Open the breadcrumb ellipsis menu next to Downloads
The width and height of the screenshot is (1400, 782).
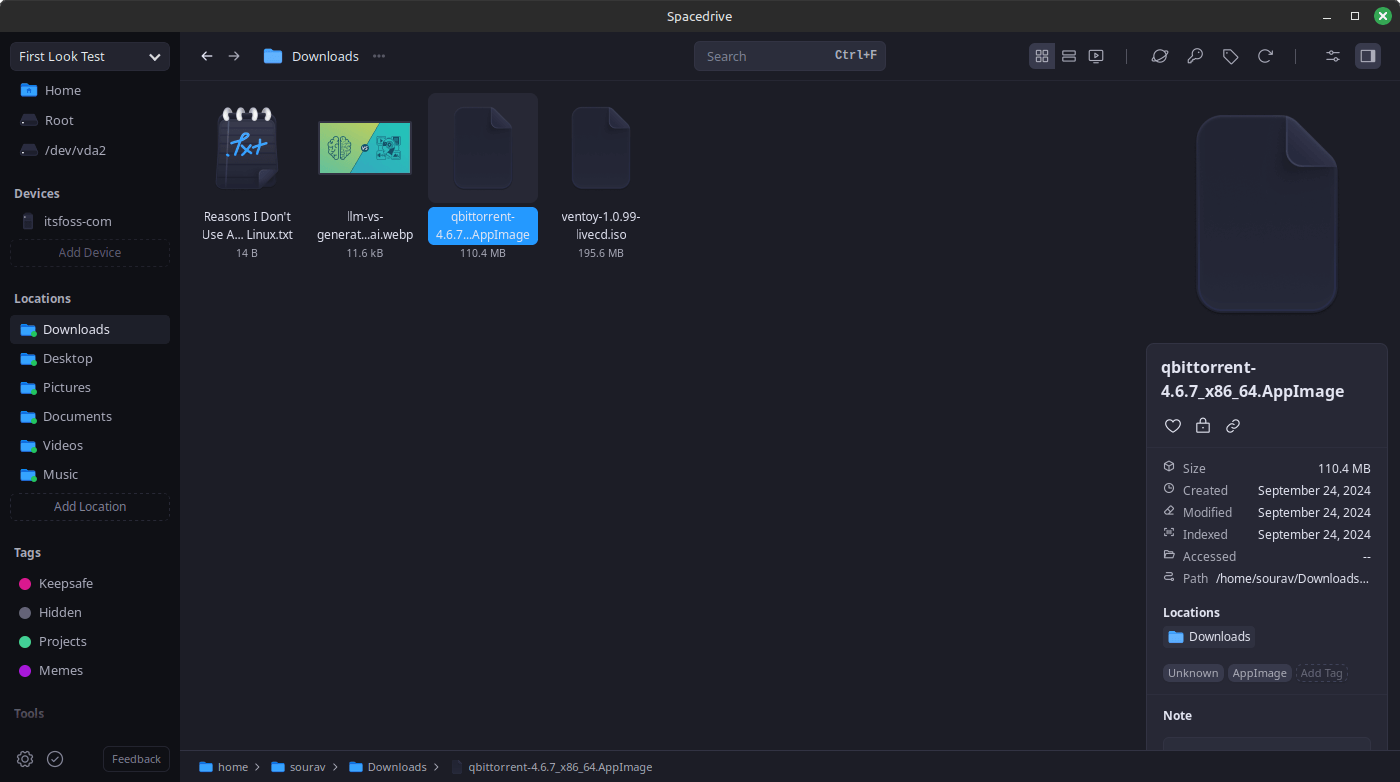tap(378, 56)
